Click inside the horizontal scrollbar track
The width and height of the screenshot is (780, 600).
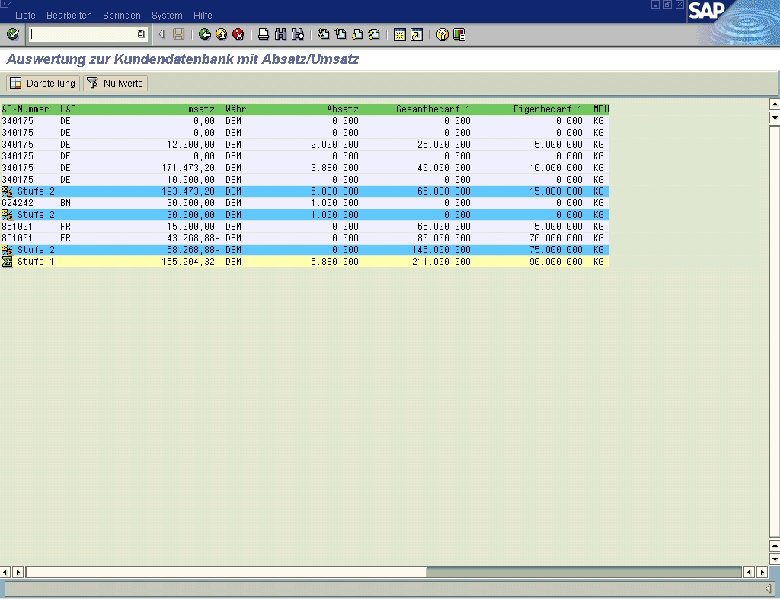point(584,572)
